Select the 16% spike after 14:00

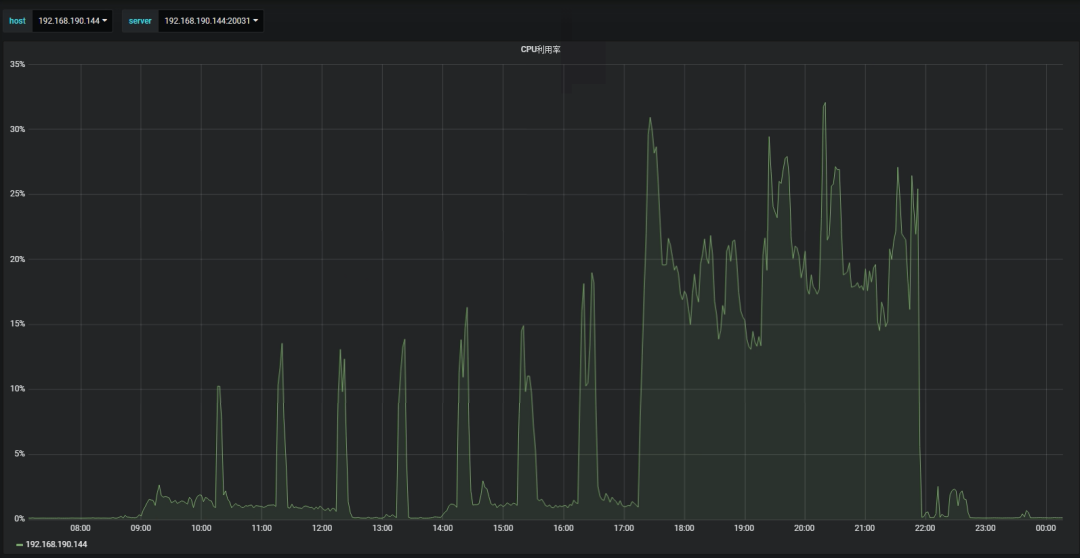pyautogui.click(x=466, y=309)
